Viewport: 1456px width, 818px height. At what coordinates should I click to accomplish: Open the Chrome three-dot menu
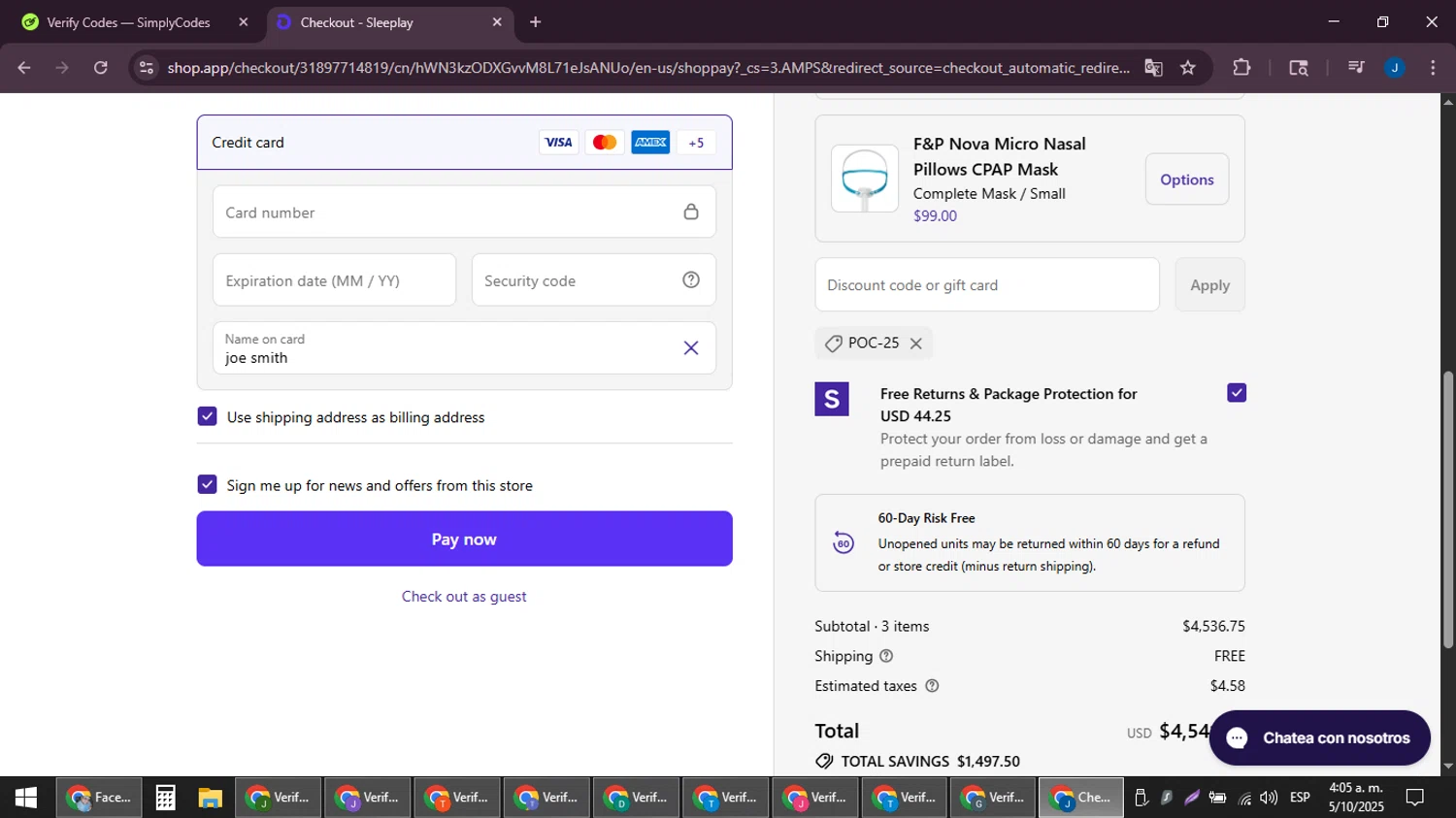click(1433, 68)
